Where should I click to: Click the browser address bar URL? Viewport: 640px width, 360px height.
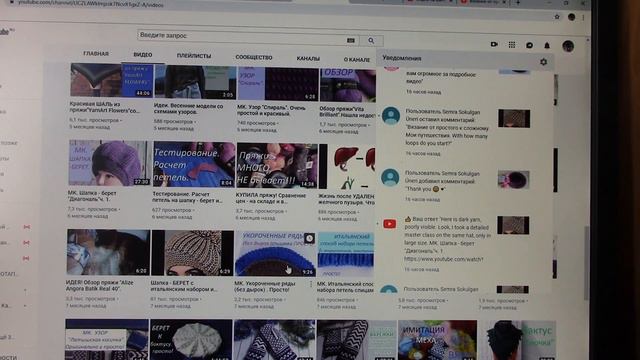(x=91, y=4)
